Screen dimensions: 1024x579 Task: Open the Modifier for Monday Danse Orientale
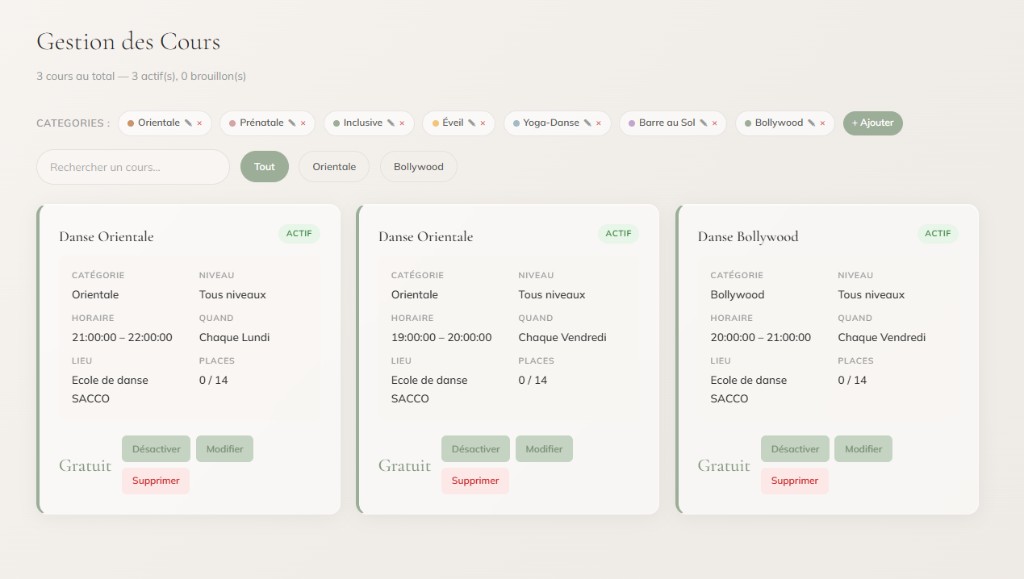point(225,449)
